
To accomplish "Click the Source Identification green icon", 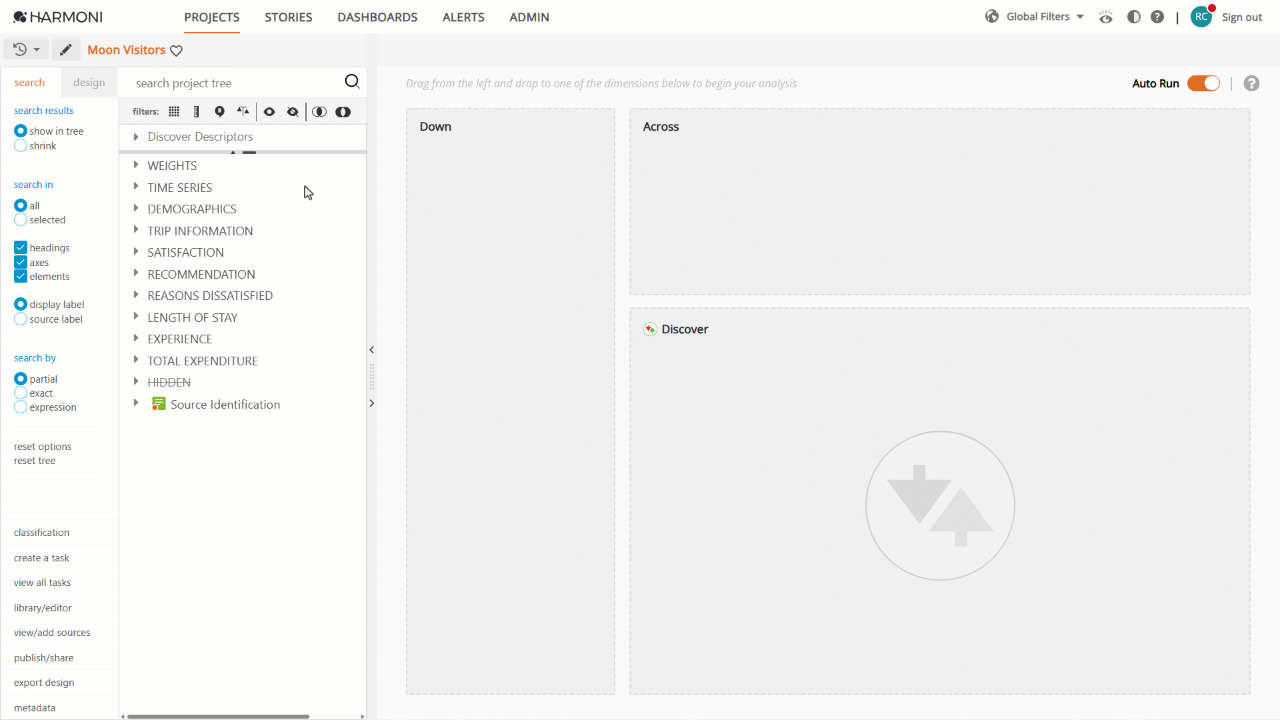I will pyautogui.click(x=159, y=404).
